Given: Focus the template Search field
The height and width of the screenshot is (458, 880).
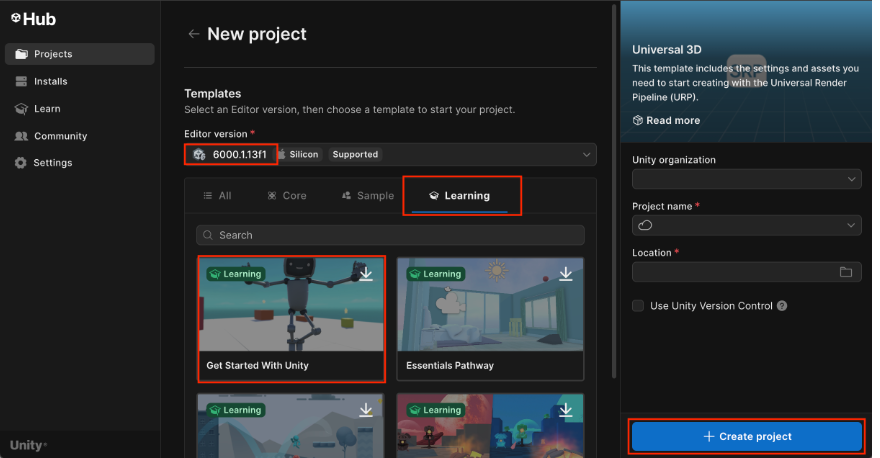Looking at the screenshot, I should 390,235.
